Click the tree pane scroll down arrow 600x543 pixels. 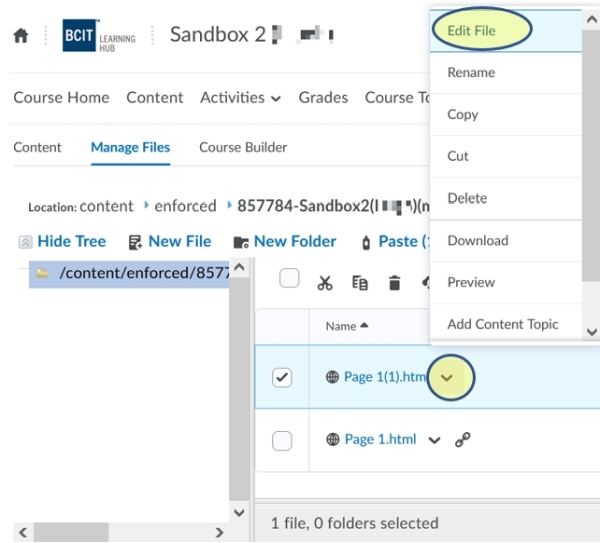tap(239, 512)
